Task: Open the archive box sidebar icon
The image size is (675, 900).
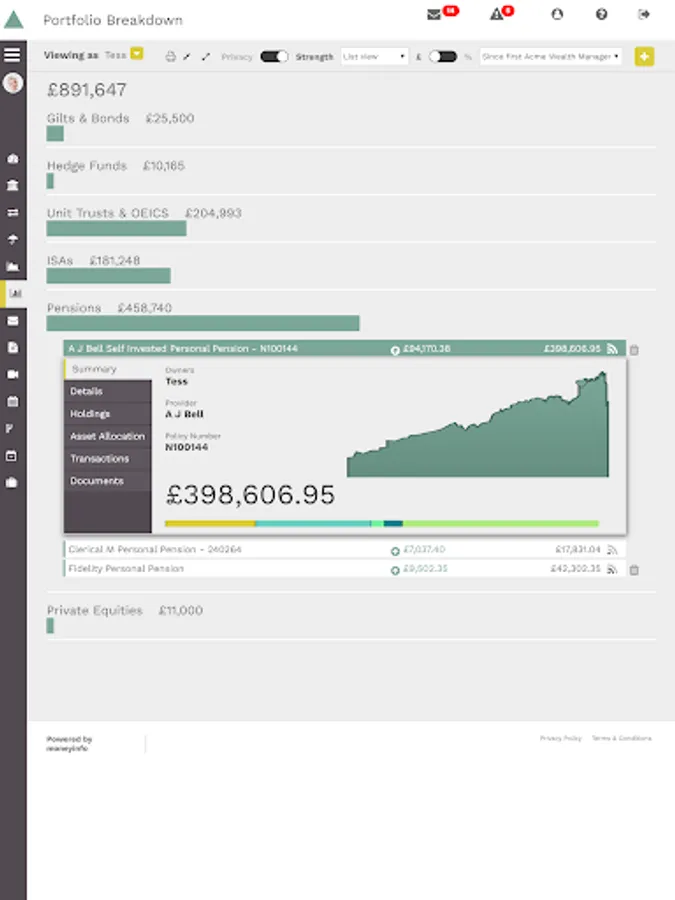Action: click(11, 456)
